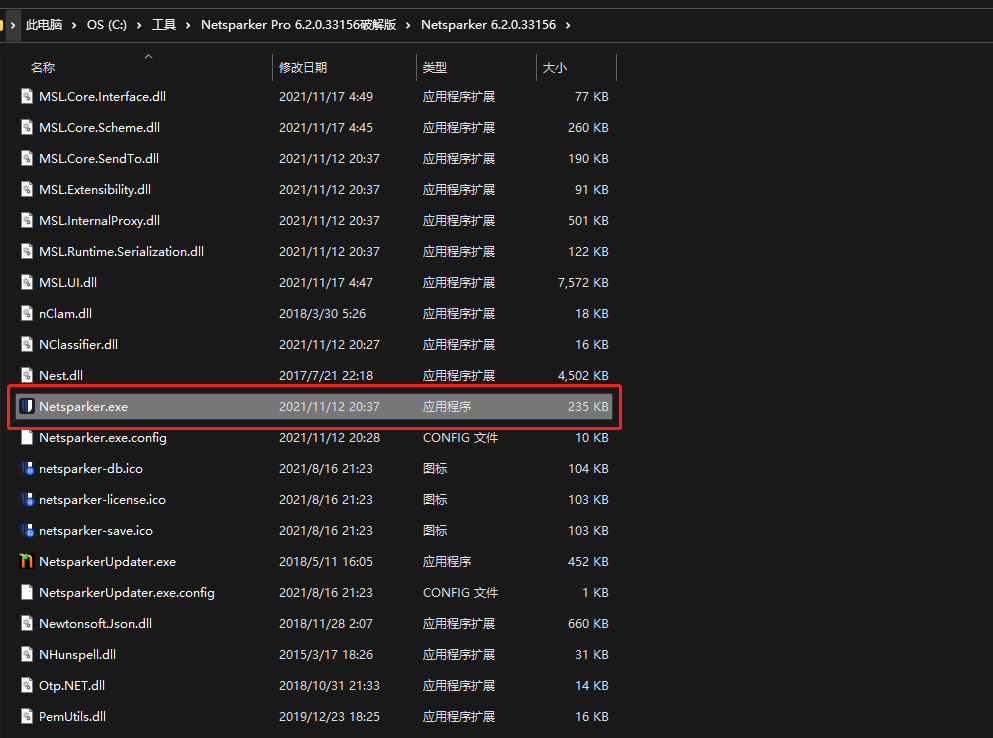Click CONFIG 文件 type of Netsparker.exe.config
Screen dimensions: 993x738
(x=460, y=438)
